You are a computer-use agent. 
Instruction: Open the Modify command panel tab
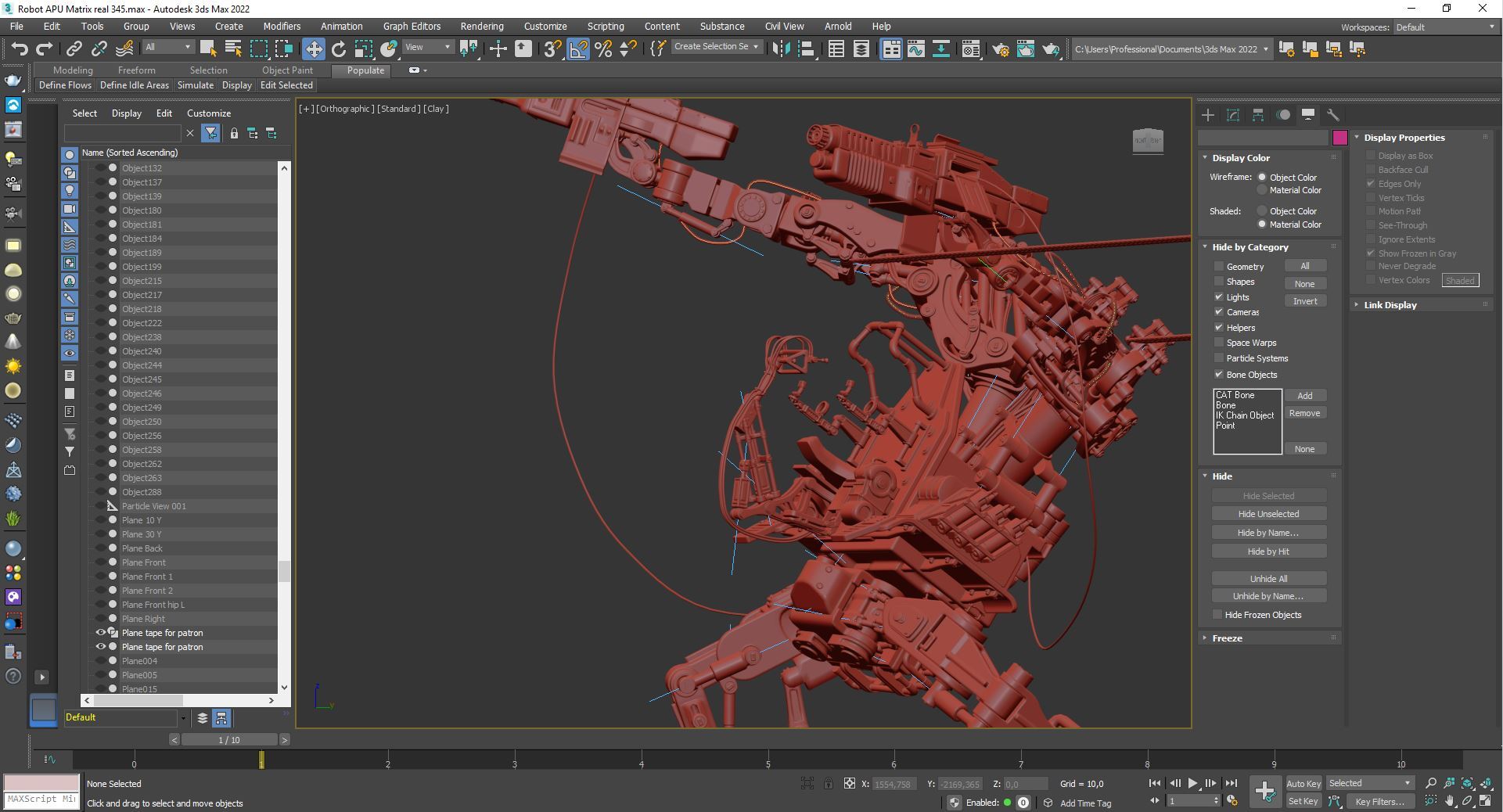click(x=1233, y=115)
